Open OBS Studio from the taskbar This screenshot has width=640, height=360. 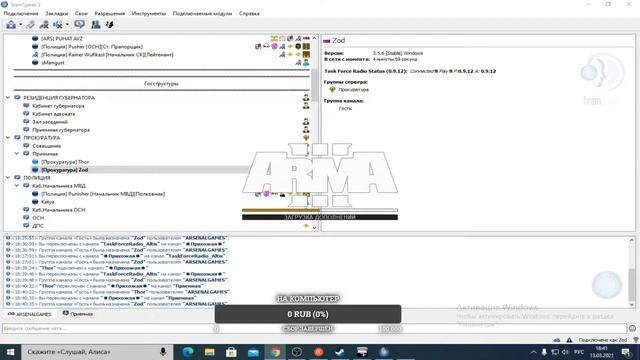(x=297, y=352)
